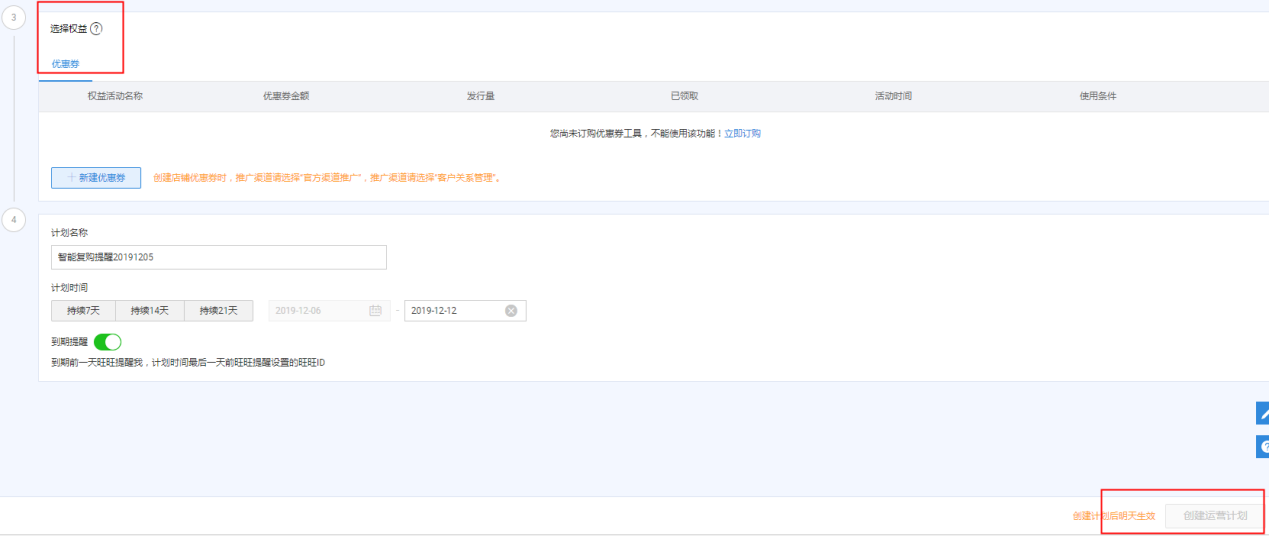Click the 新建优惠券 button
Viewport: 1269px width, 536px height.
[x=96, y=177]
